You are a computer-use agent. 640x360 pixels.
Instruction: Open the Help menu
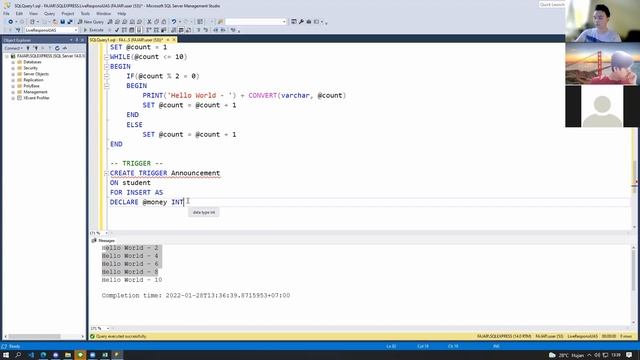122,13
